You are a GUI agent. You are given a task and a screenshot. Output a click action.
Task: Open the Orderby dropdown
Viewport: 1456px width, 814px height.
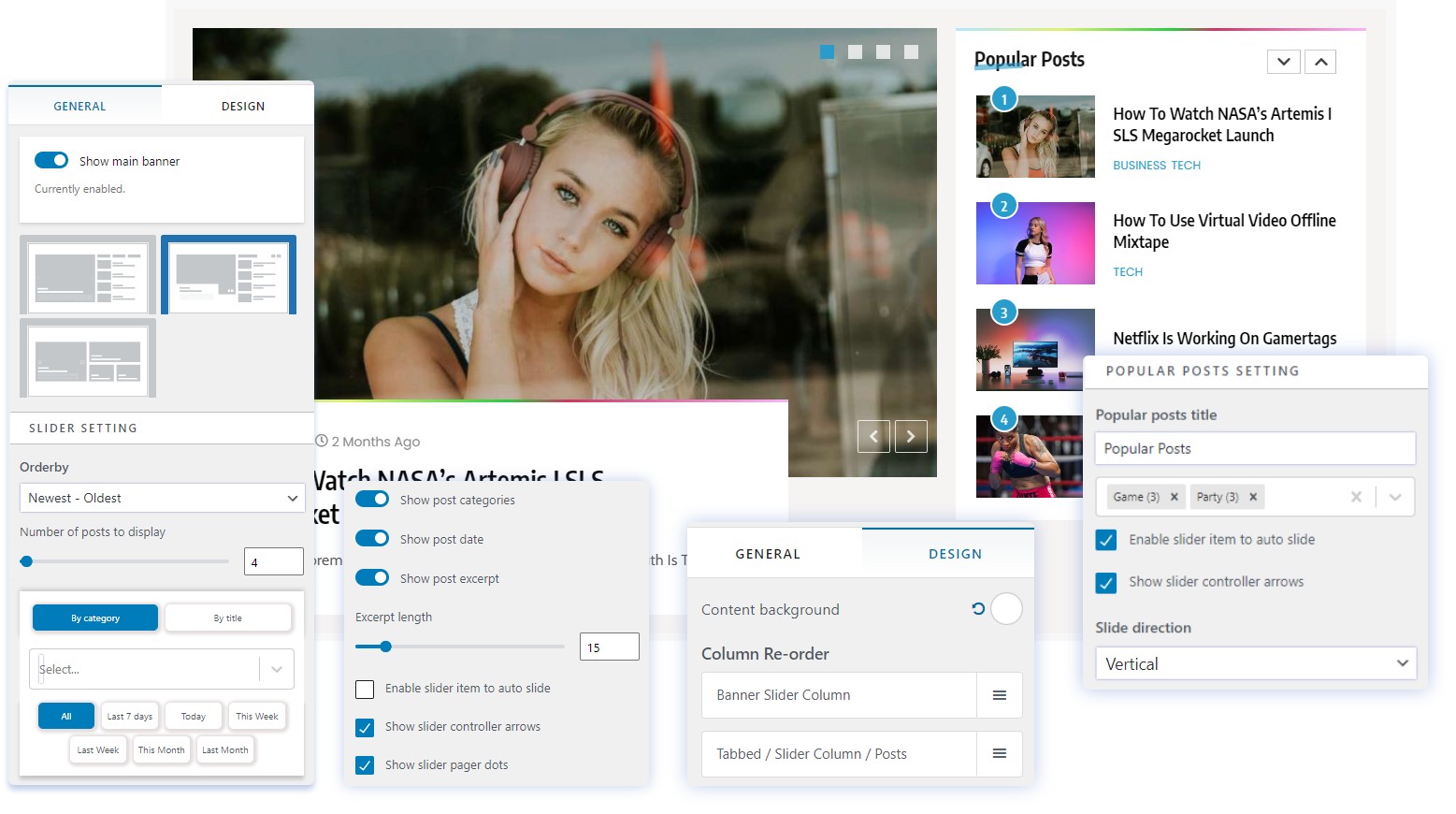point(162,498)
